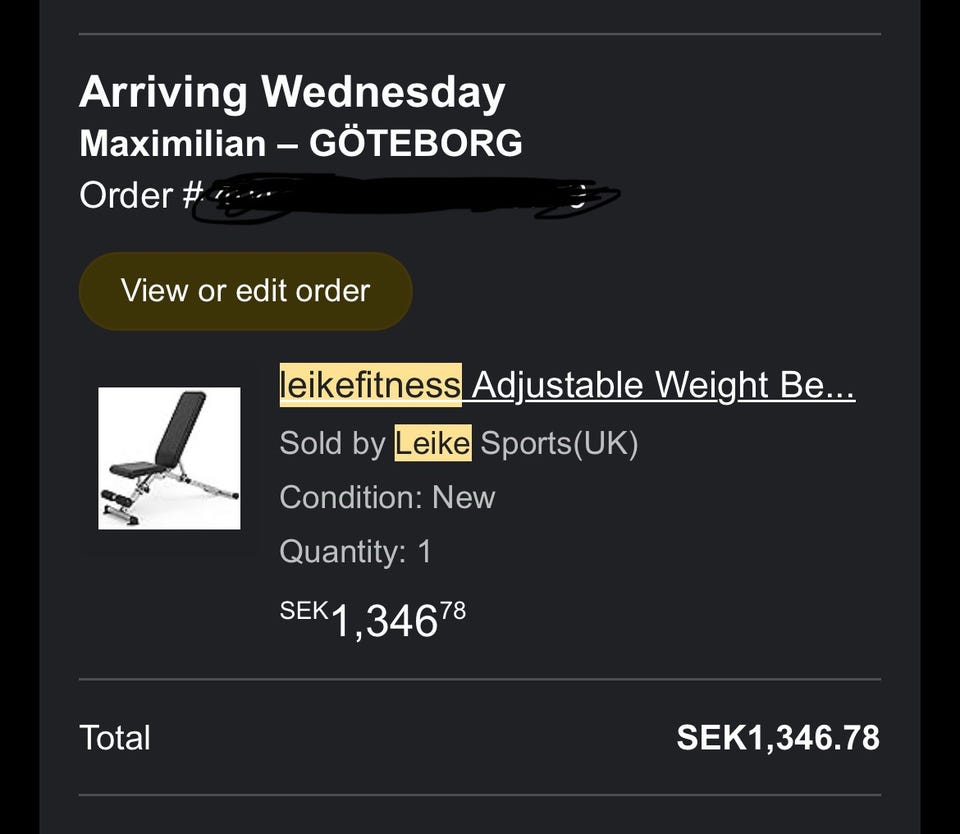Click the Condition: New line
Viewport: 960px width, 834px height.
[387, 497]
